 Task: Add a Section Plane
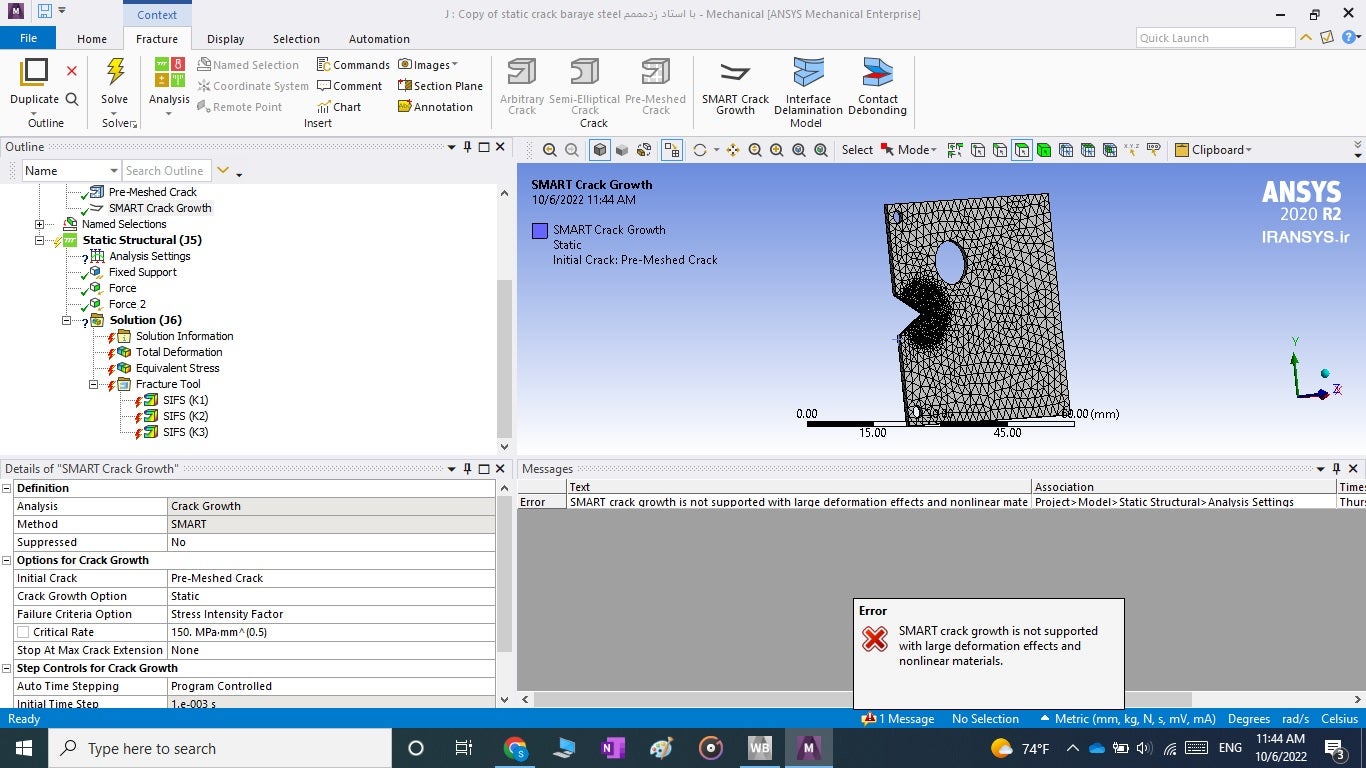440,86
